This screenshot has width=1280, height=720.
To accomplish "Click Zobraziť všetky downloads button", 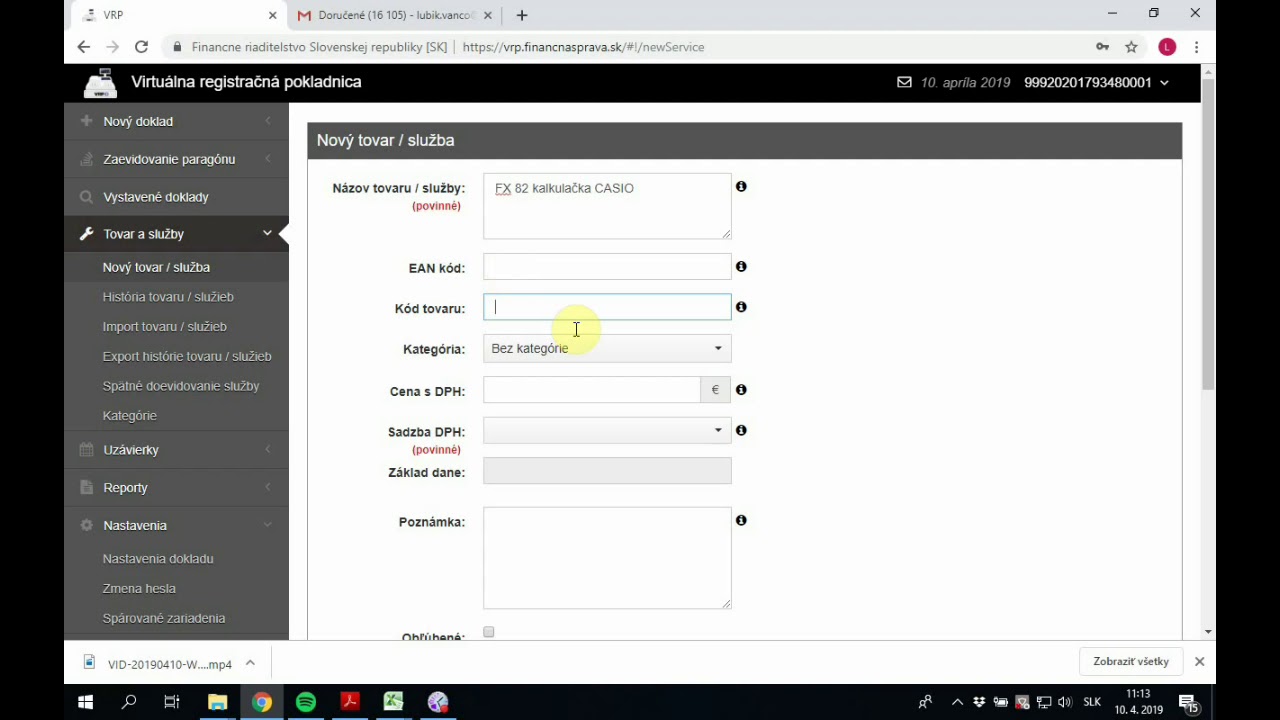I will (1131, 662).
